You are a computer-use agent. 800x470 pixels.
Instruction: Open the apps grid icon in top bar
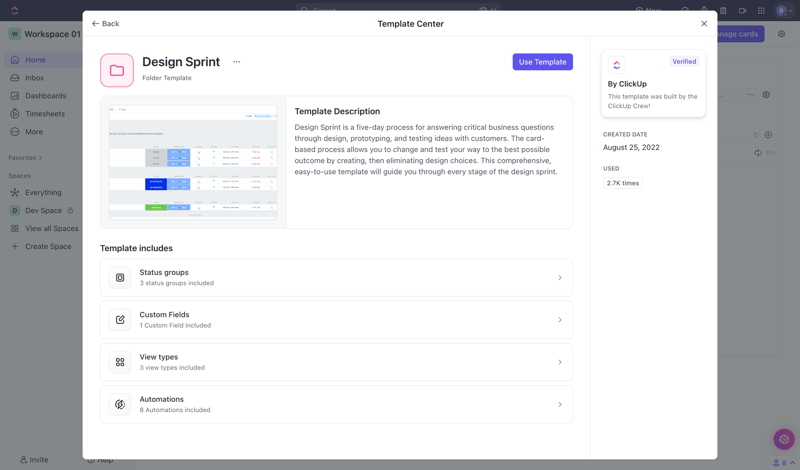pyautogui.click(x=761, y=10)
